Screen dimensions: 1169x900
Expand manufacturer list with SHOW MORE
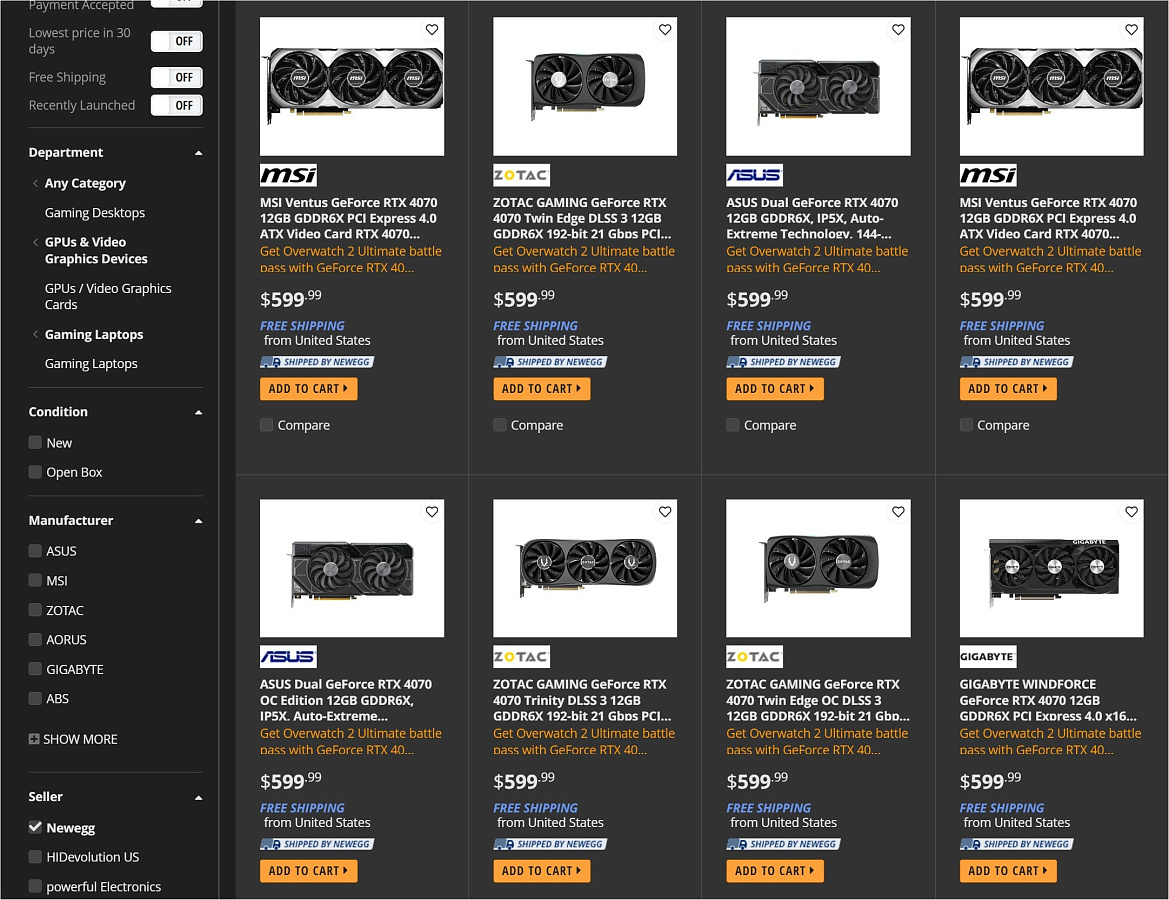[73, 739]
